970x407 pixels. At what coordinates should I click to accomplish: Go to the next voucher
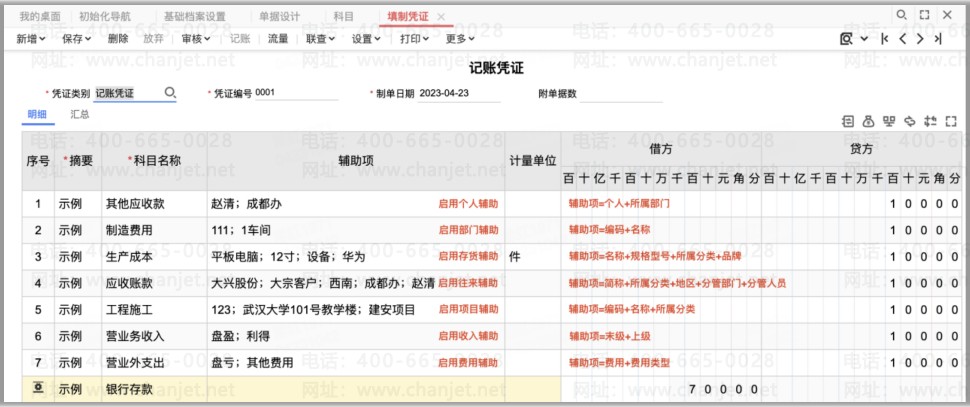(920, 39)
